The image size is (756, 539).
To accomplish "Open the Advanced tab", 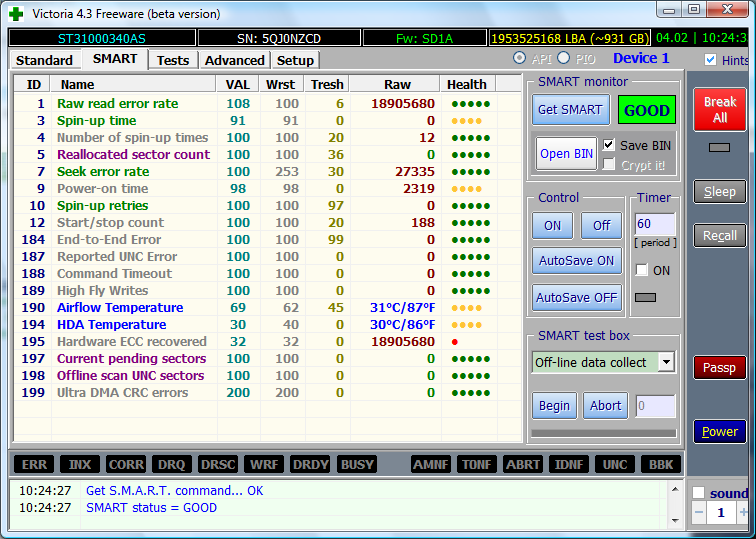I will 234,60.
